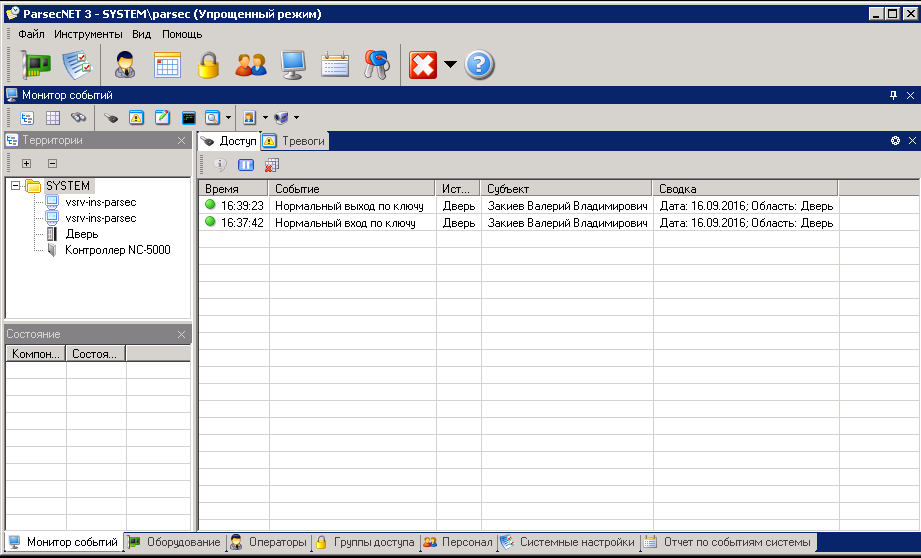Open help with the blue question-mark icon
Image resolution: width=921 pixels, height=558 pixels.
pos(479,65)
